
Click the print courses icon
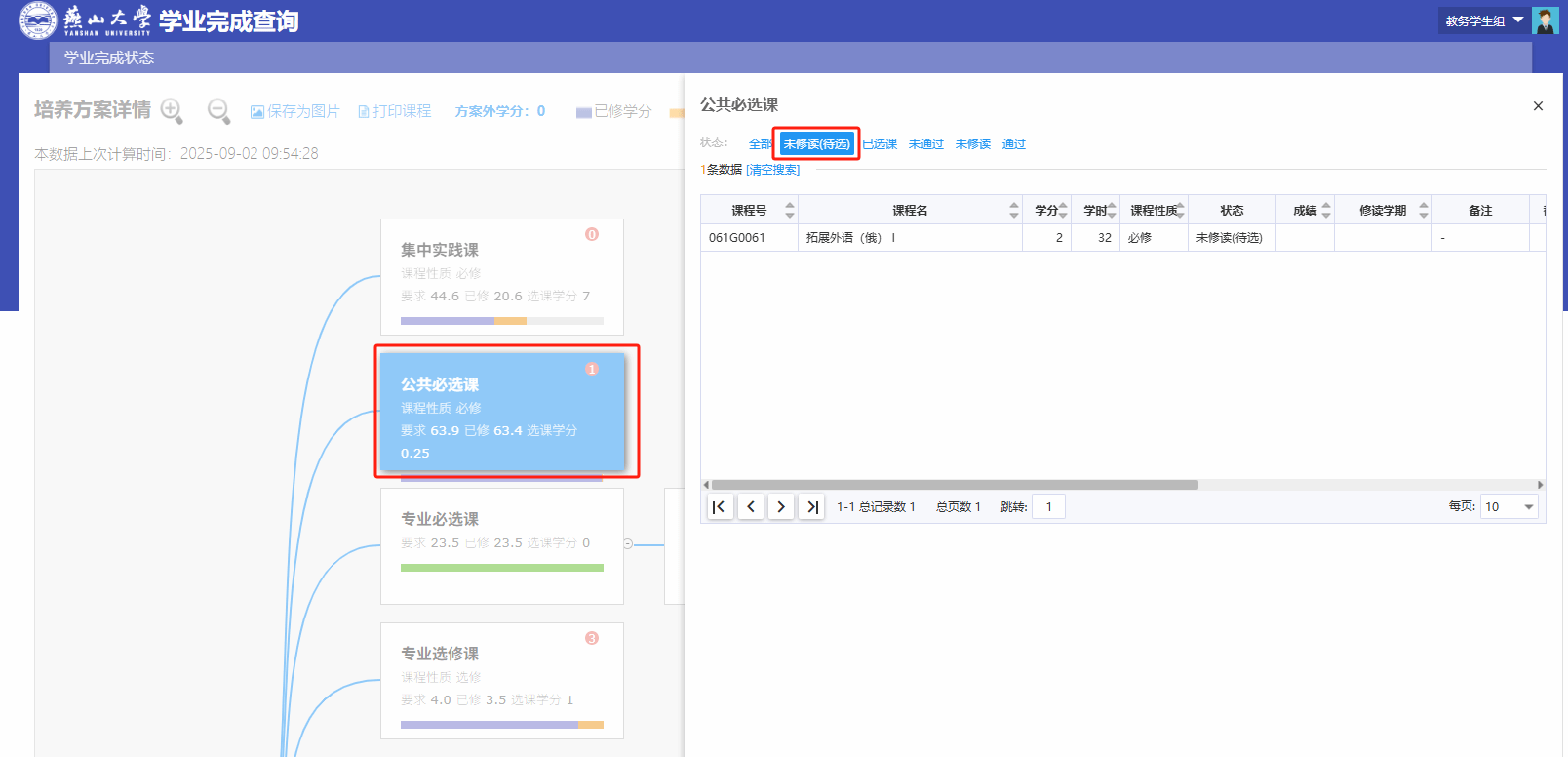pyautogui.click(x=364, y=112)
